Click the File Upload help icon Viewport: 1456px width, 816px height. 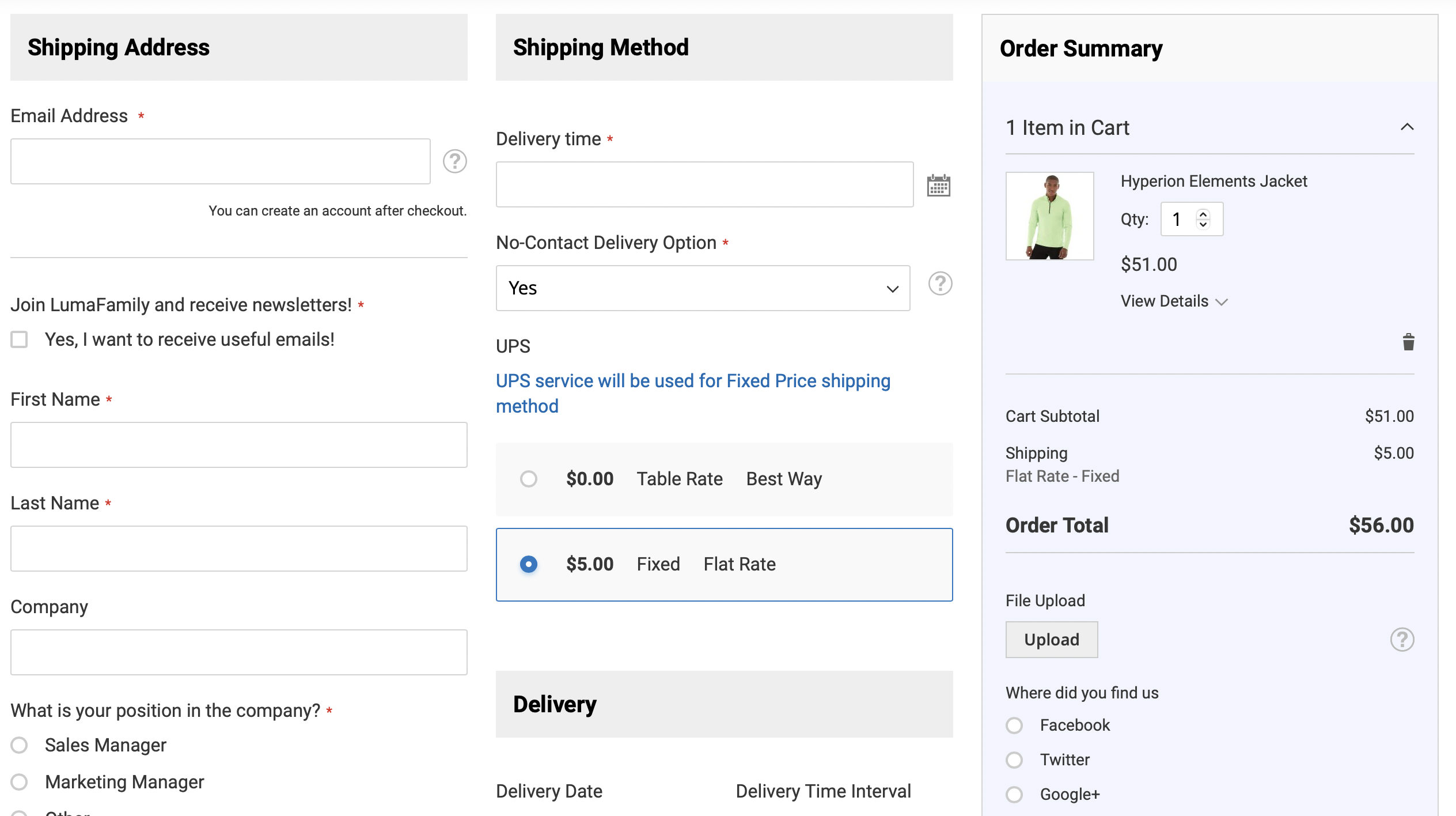(x=1402, y=640)
